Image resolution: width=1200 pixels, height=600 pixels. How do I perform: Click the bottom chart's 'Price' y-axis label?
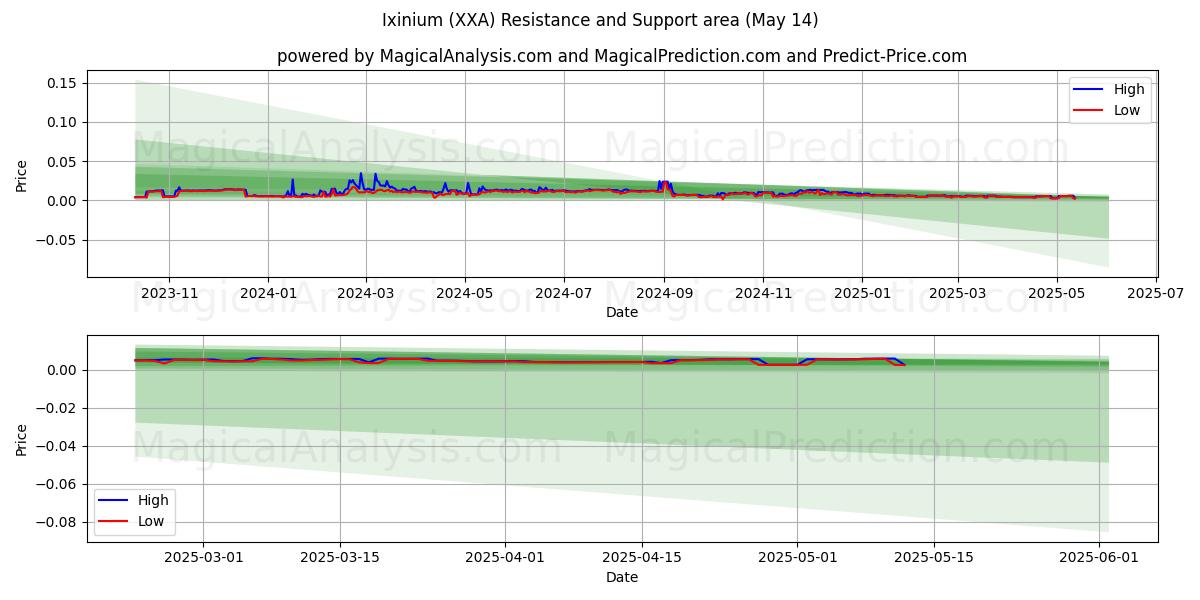22,438
